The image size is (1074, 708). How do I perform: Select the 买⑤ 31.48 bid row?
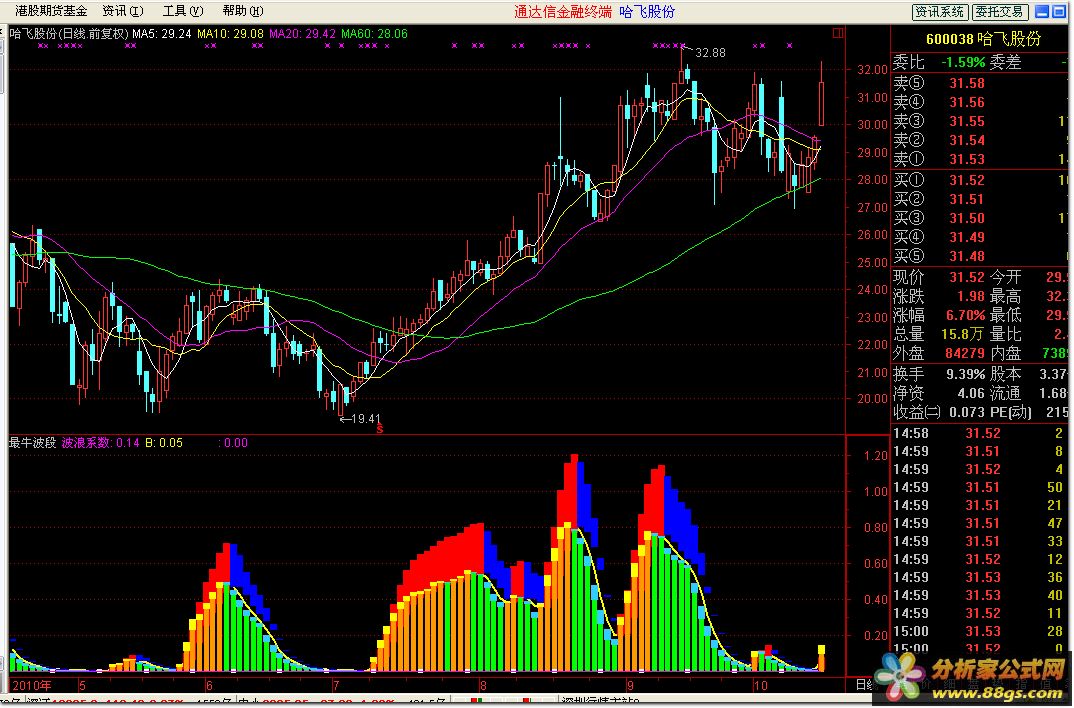981,257
